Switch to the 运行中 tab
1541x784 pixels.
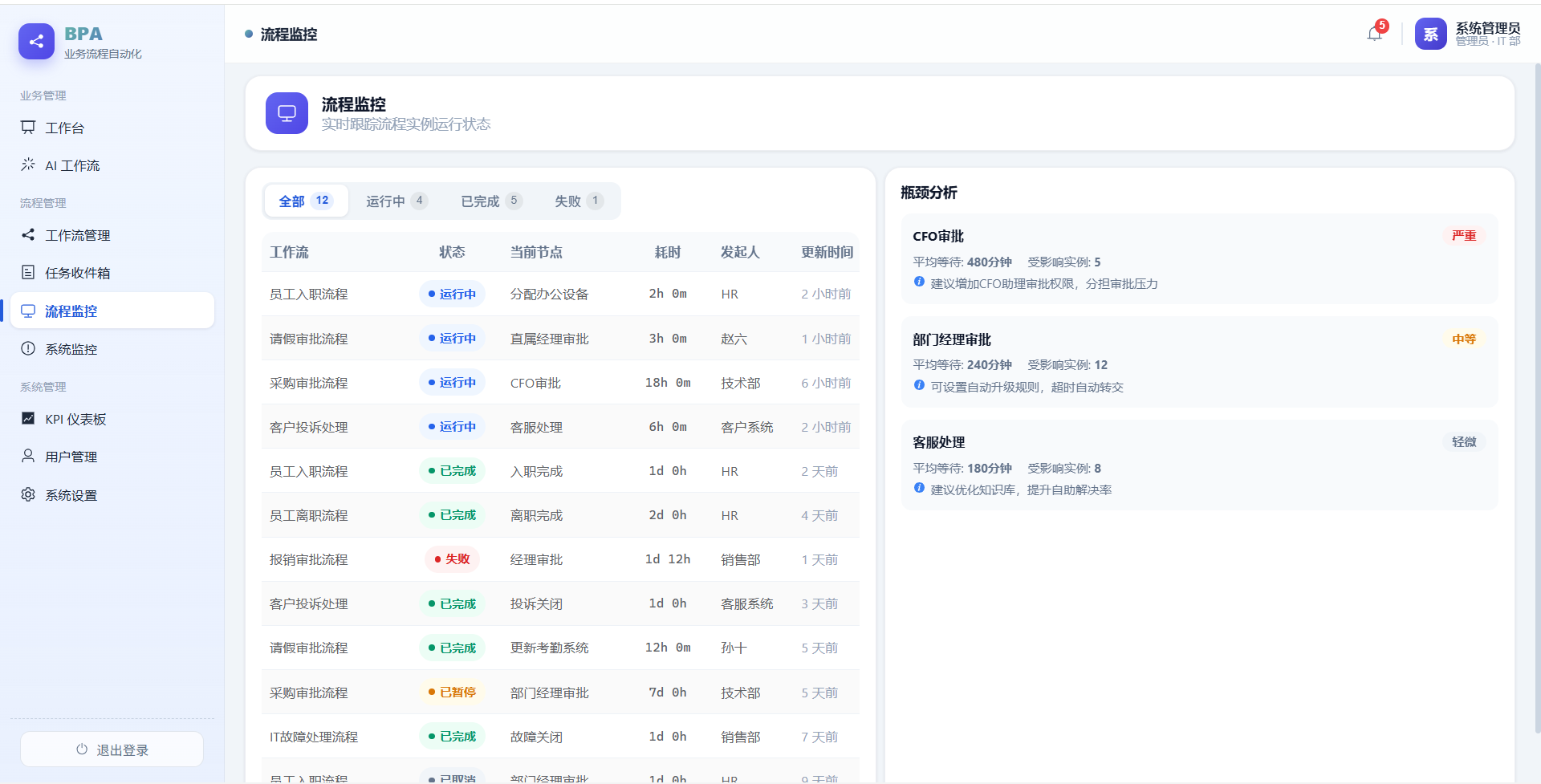pyautogui.click(x=396, y=201)
